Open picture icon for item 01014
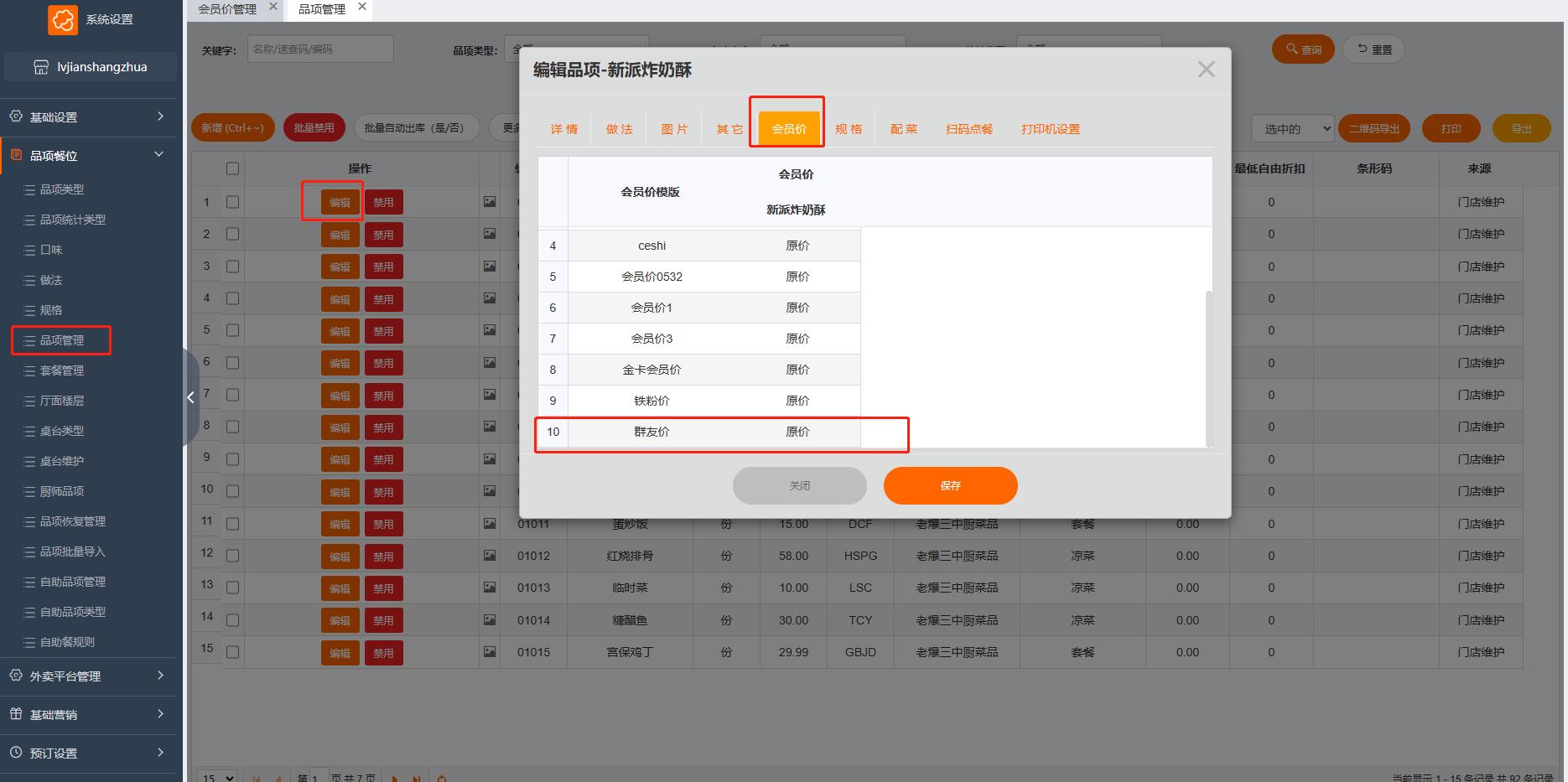 tap(490, 620)
